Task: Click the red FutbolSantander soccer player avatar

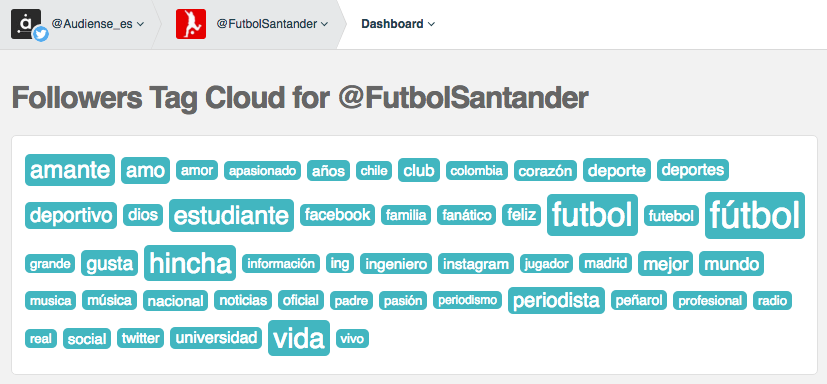Action: (x=191, y=24)
